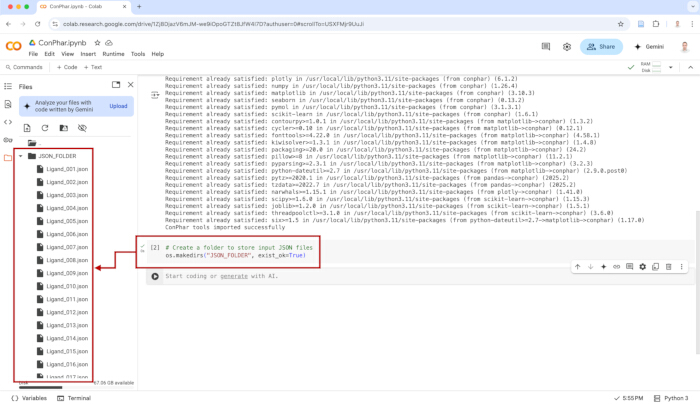Upload a file to session storage
Screen dimensions: 700x404
pyautogui.click(x=27, y=128)
